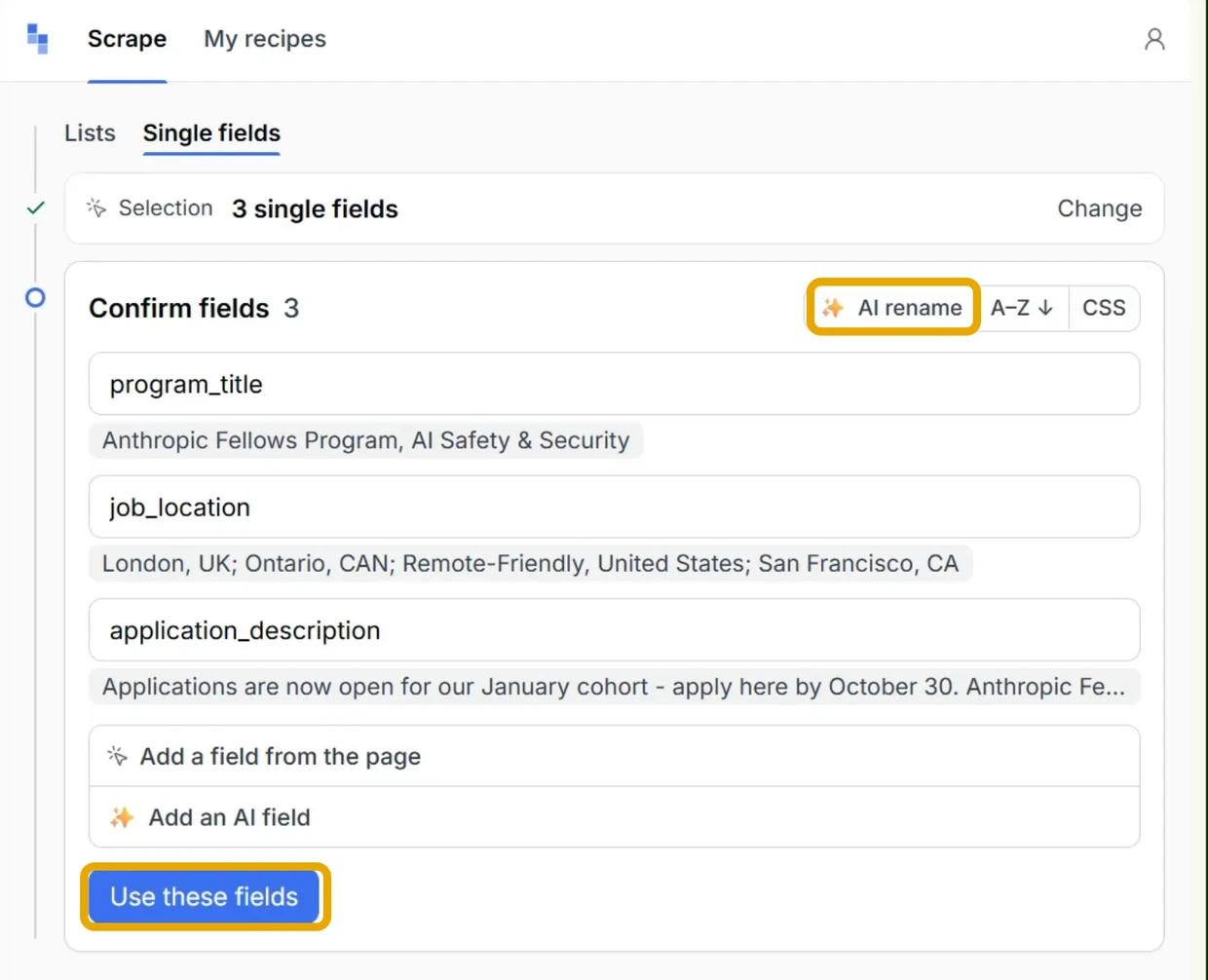Edit the job_location field name

click(x=614, y=507)
